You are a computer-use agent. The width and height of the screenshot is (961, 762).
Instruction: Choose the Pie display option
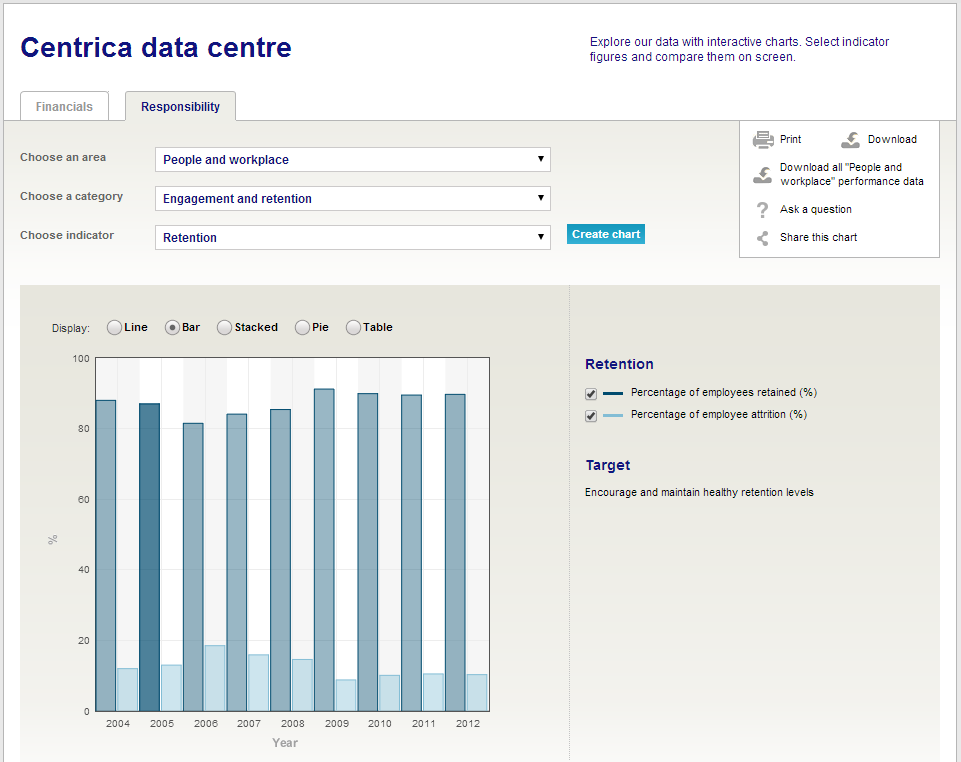pos(302,327)
